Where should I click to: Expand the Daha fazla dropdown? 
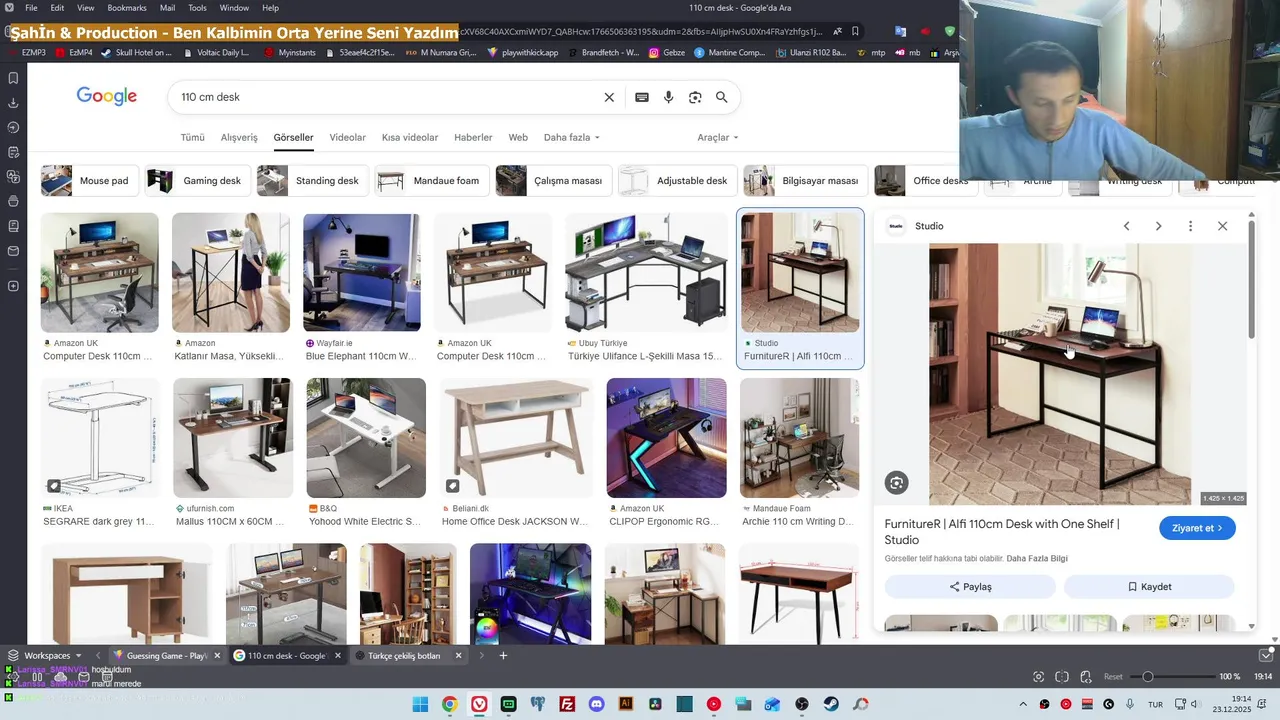(571, 137)
